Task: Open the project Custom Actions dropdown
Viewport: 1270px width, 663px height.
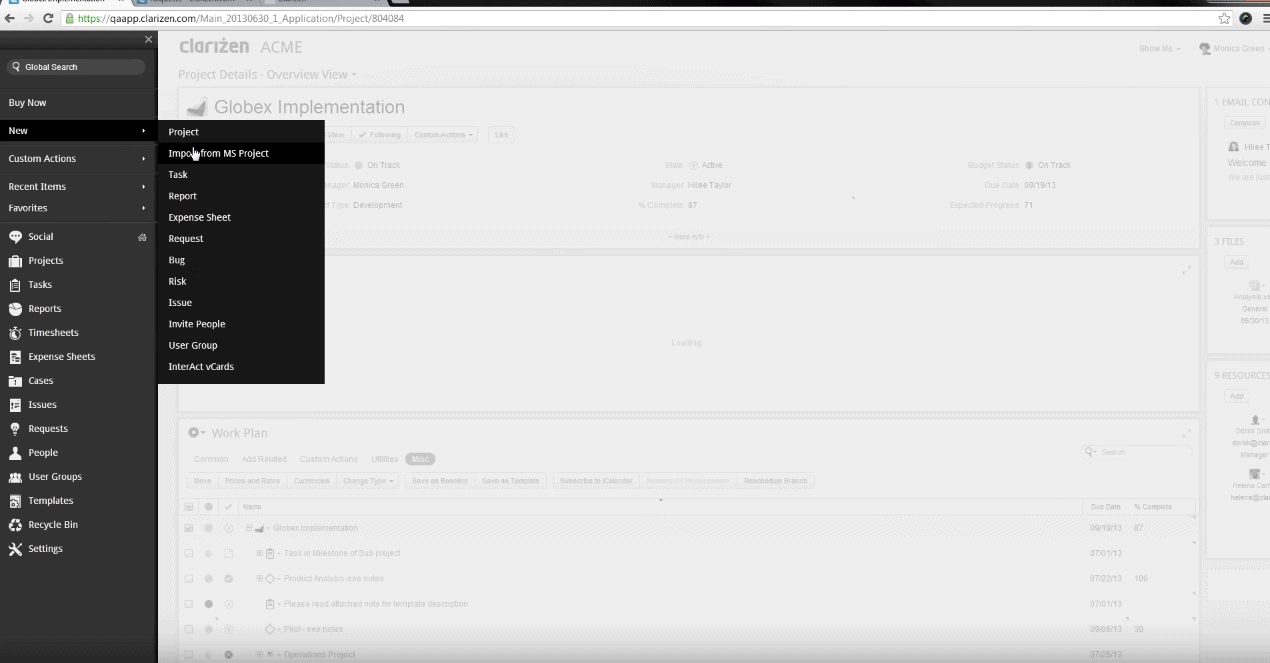Action: coord(444,135)
